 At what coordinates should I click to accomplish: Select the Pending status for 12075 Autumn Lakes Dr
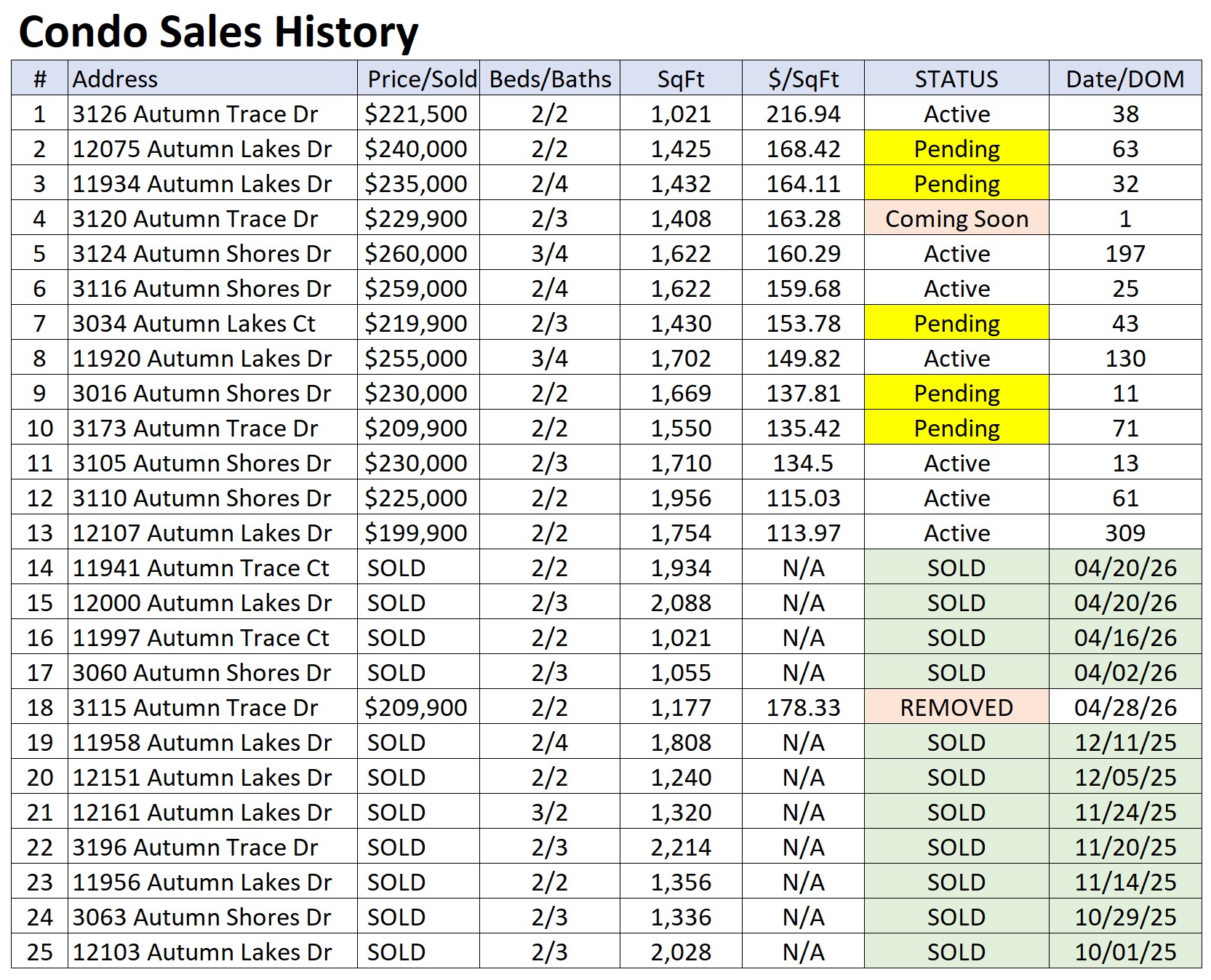pos(955,149)
